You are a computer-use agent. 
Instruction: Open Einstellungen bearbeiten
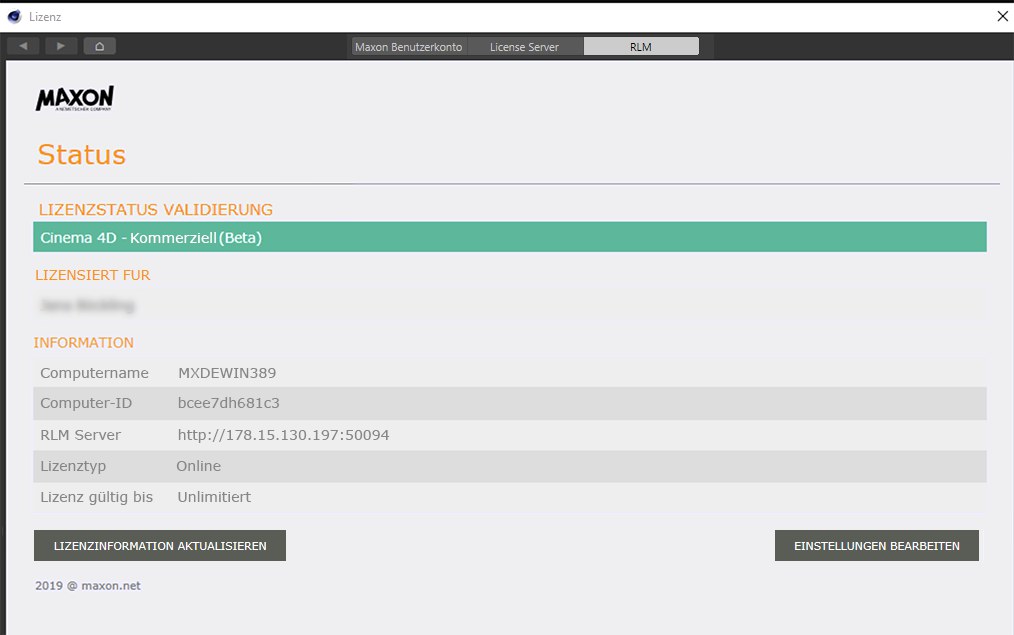pos(876,546)
